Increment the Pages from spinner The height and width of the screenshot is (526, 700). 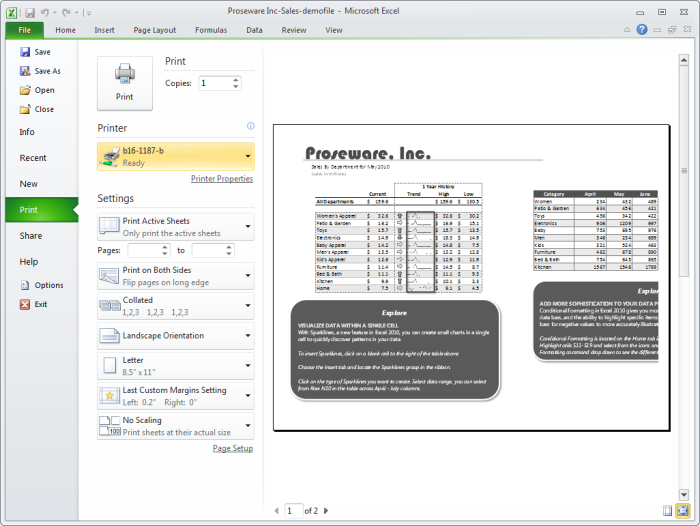click(165, 247)
